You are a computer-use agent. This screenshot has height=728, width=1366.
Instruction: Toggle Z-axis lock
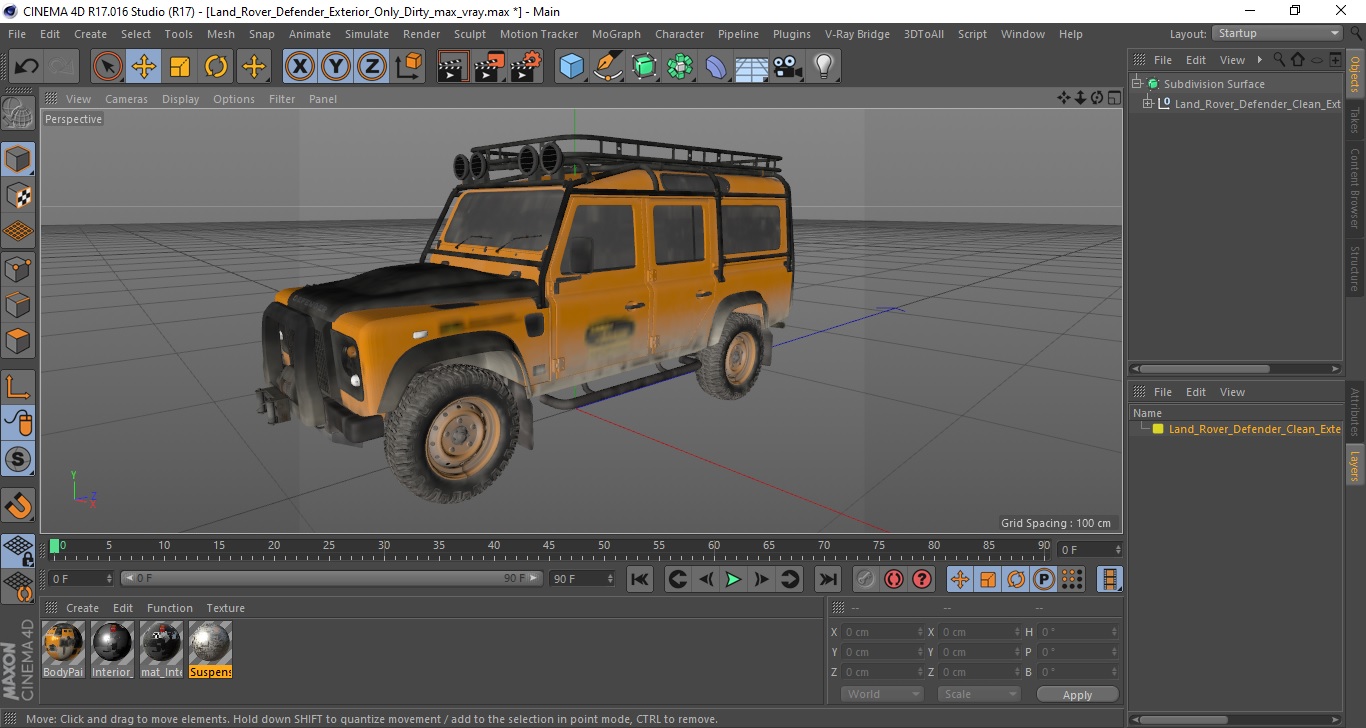tap(372, 67)
